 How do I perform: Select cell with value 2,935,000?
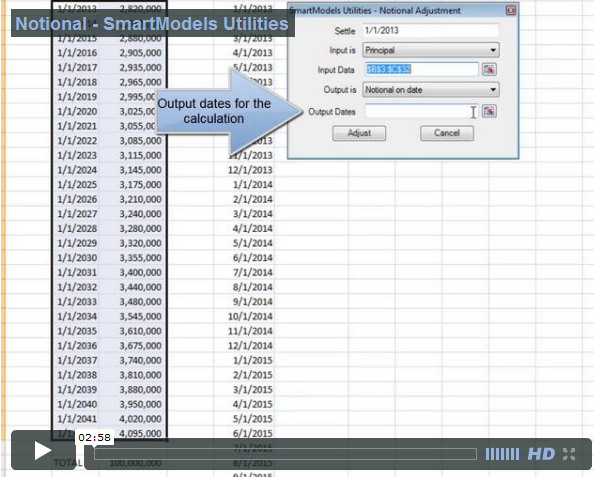(134, 67)
